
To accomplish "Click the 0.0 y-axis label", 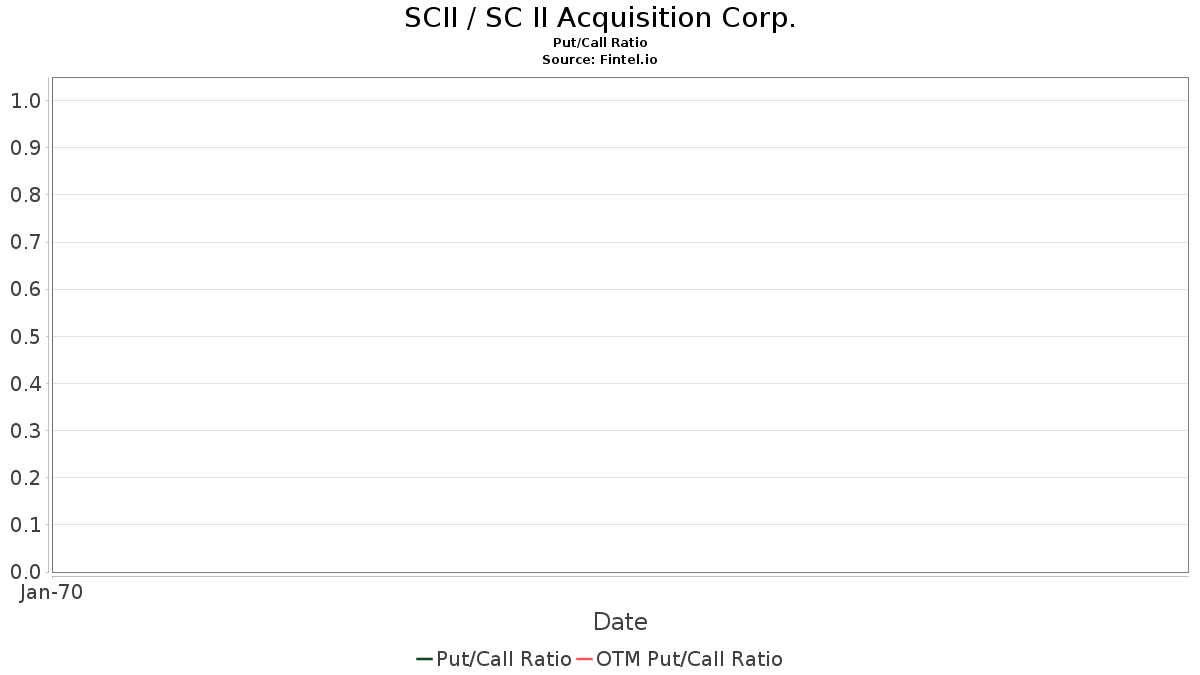I will click(25, 572).
